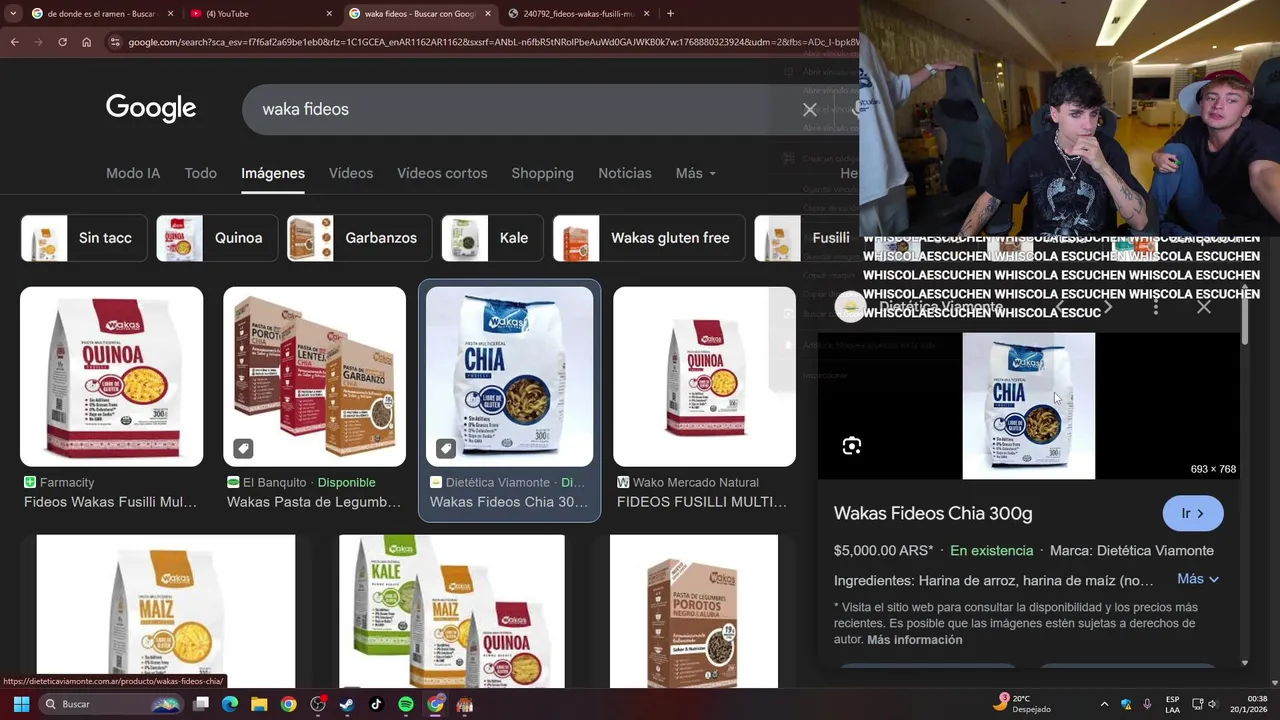Click the site information icon in address bar
This screenshot has height=720, width=1280.
115,42
